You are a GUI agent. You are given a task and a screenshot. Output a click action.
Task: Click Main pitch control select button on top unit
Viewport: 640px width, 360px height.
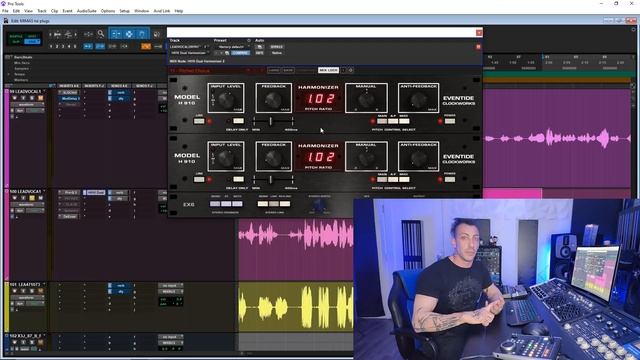pos(382,121)
